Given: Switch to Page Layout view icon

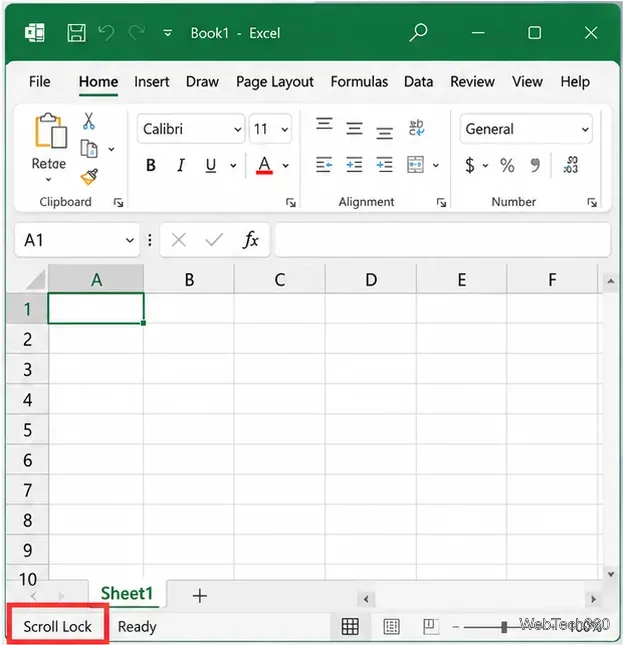Looking at the screenshot, I should pyautogui.click(x=391, y=626).
